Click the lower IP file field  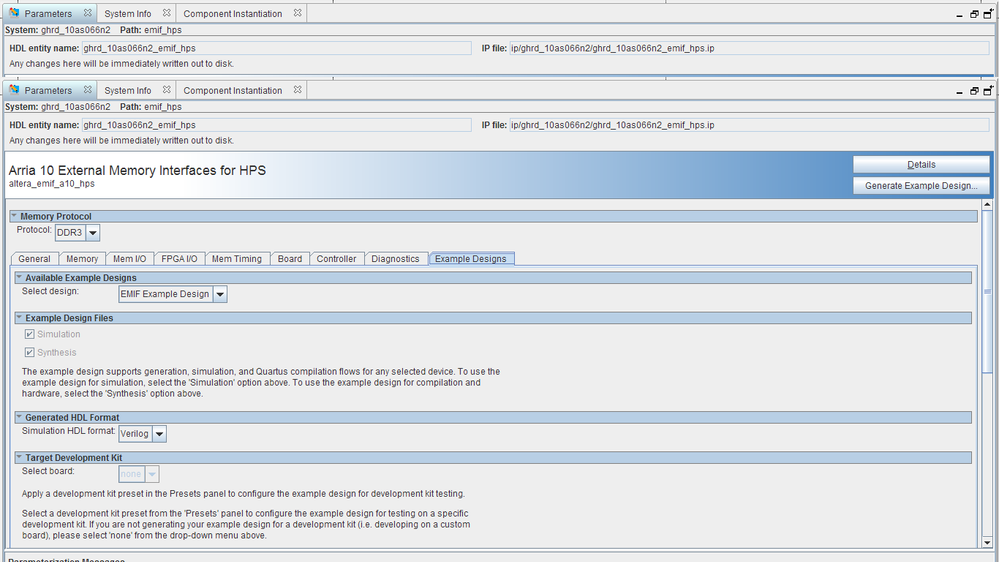tap(749, 125)
